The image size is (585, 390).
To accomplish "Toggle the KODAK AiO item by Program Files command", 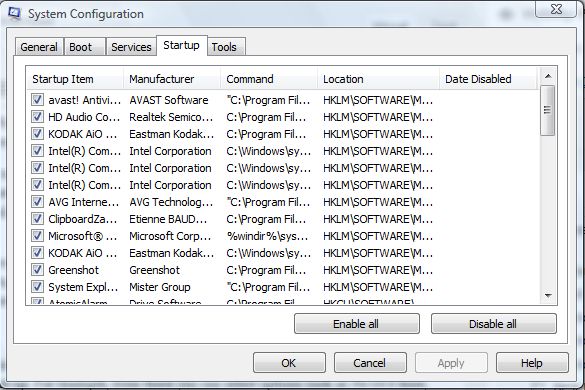I will pos(37,134).
